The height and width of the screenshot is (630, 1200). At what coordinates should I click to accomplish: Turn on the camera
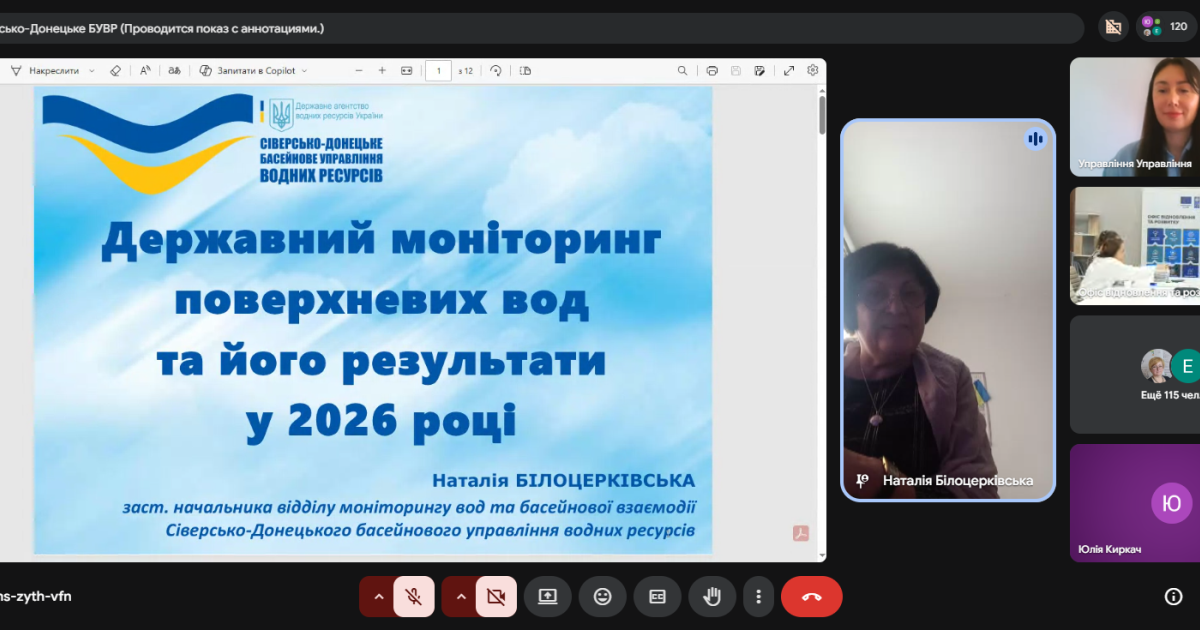[x=495, y=597]
